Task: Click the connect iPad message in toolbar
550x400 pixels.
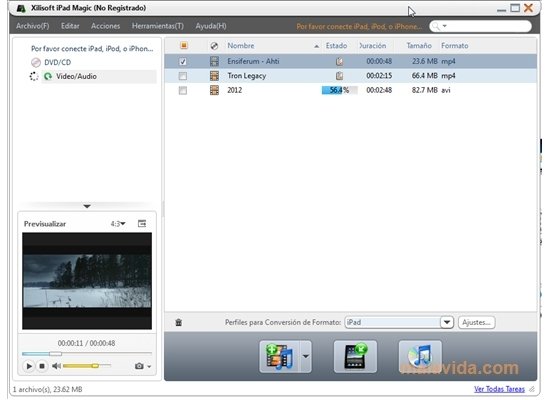Action: pos(359,27)
